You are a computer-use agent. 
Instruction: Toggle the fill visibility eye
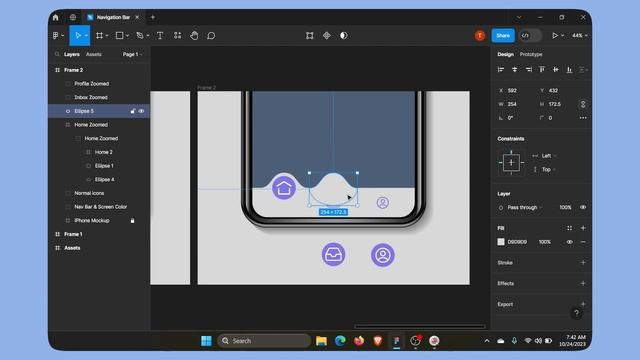pyautogui.click(x=569, y=242)
